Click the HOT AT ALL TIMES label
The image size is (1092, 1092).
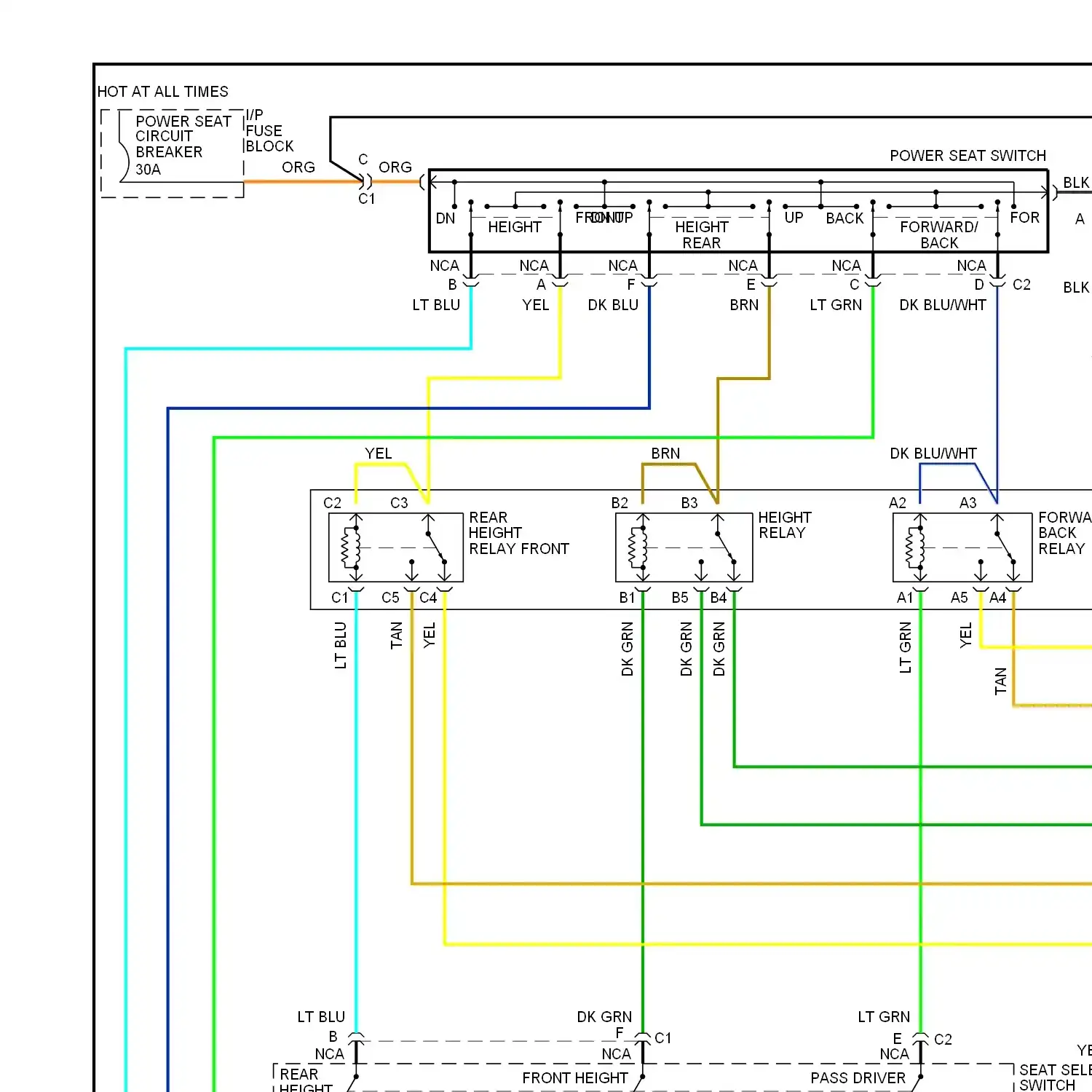pos(163,92)
